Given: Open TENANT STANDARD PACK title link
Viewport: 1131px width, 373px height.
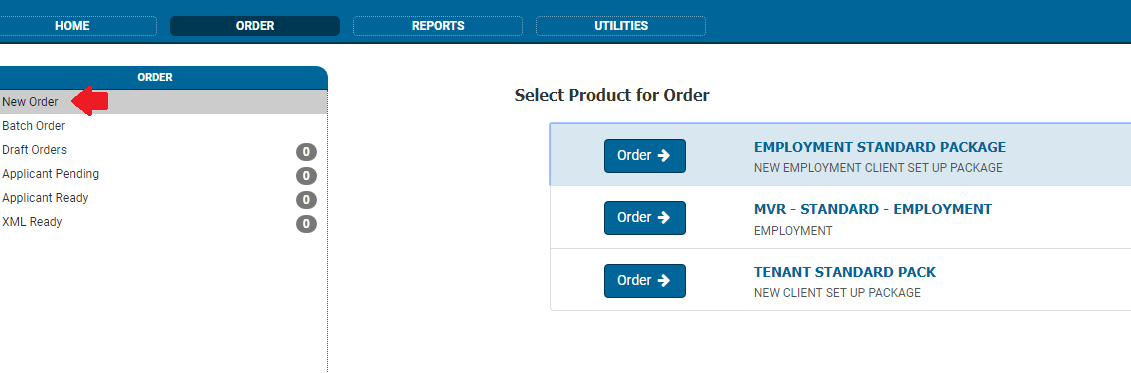Looking at the screenshot, I should (x=845, y=272).
